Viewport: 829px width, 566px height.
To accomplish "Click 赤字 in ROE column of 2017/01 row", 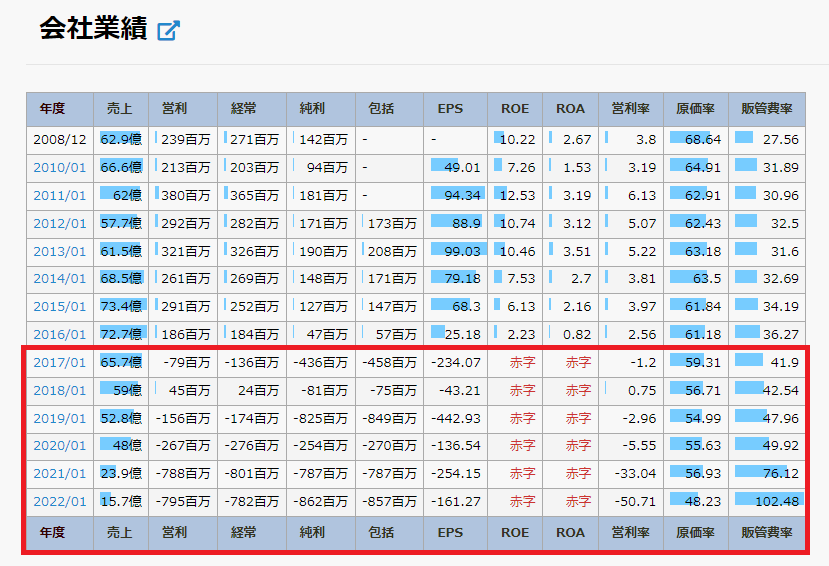I will (522, 363).
